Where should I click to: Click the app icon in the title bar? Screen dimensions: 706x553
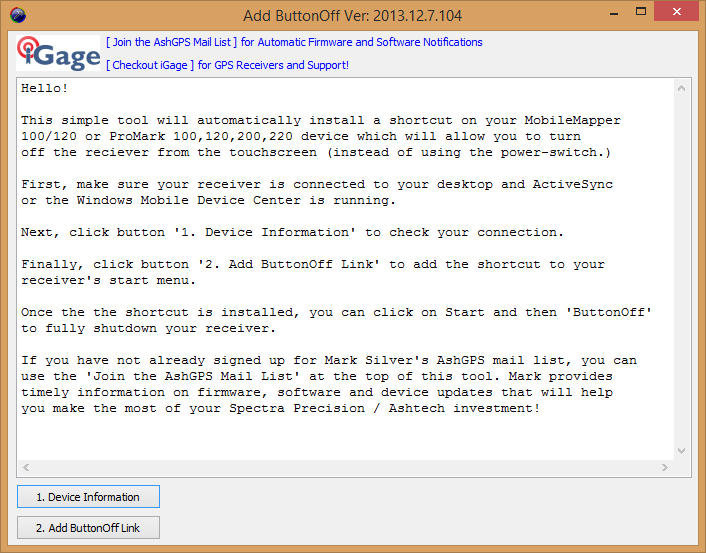click(x=18, y=16)
